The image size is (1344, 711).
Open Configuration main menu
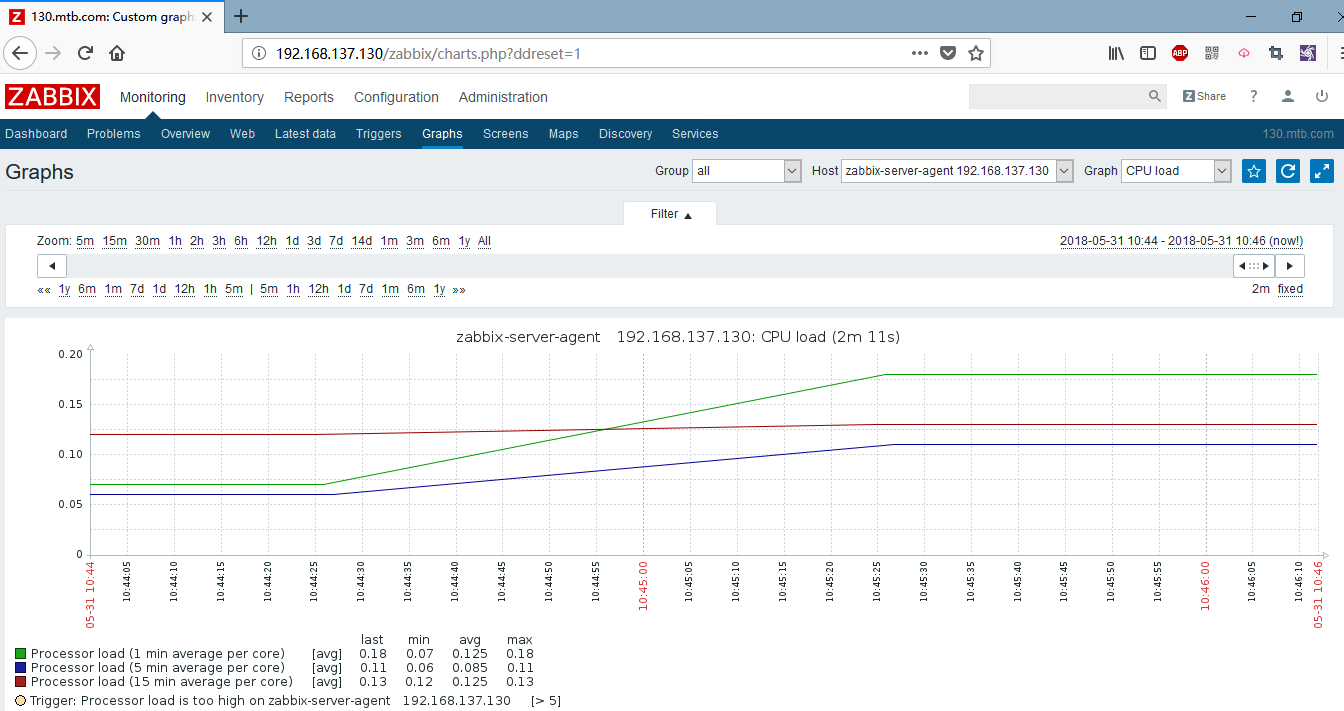(396, 97)
